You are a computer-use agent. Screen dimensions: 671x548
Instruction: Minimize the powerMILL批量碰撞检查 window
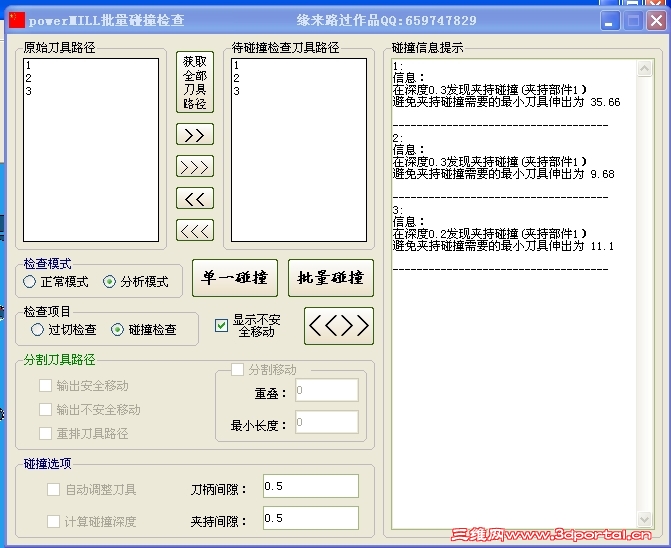point(610,20)
